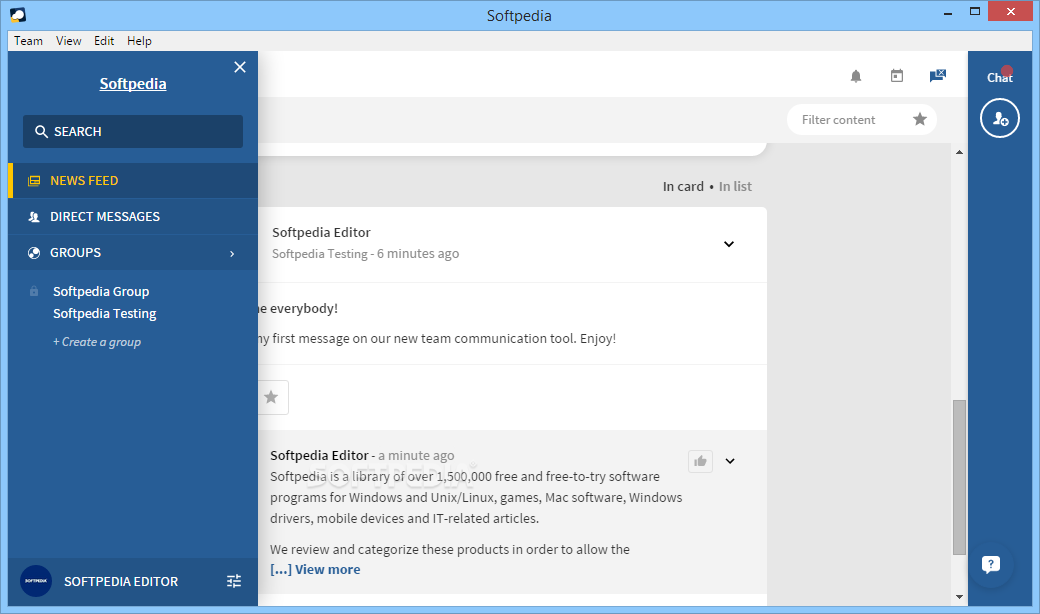Click the app icon in title bar

(x=18, y=15)
